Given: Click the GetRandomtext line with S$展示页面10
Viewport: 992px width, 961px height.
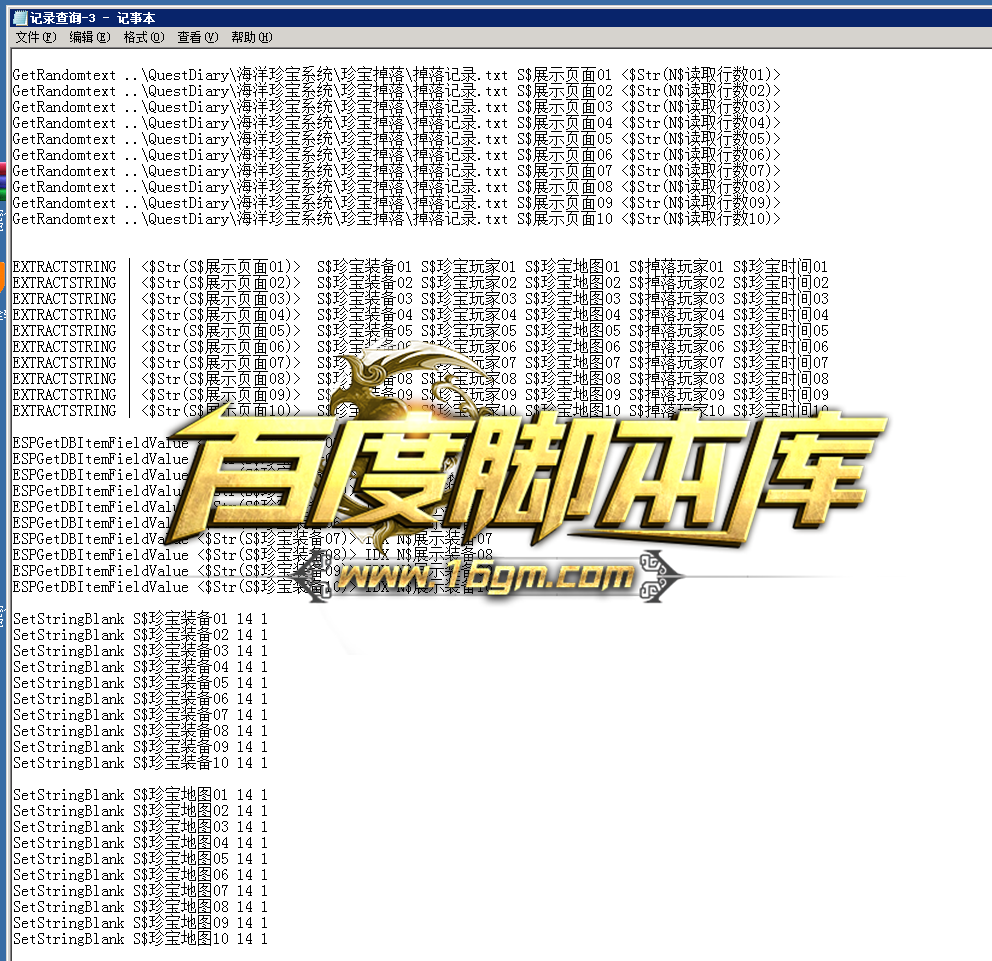Looking at the screenshot, I should coord(397,219).
